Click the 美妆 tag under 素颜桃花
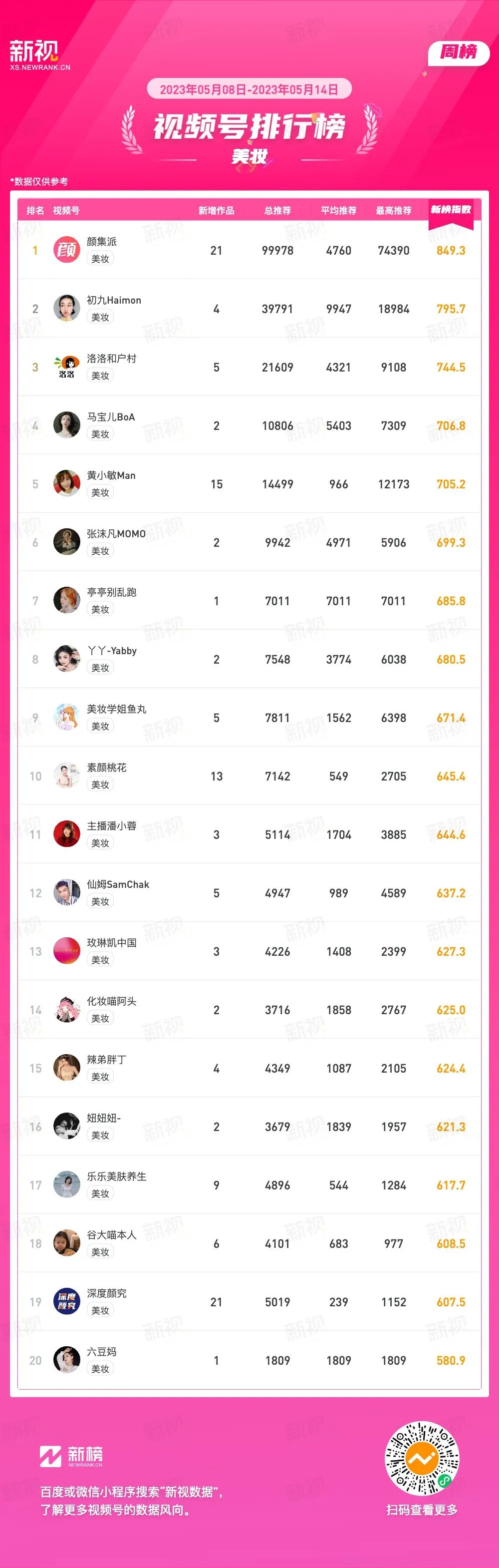Viewport: 499px width, 1568px height. [x=100, y=784]
